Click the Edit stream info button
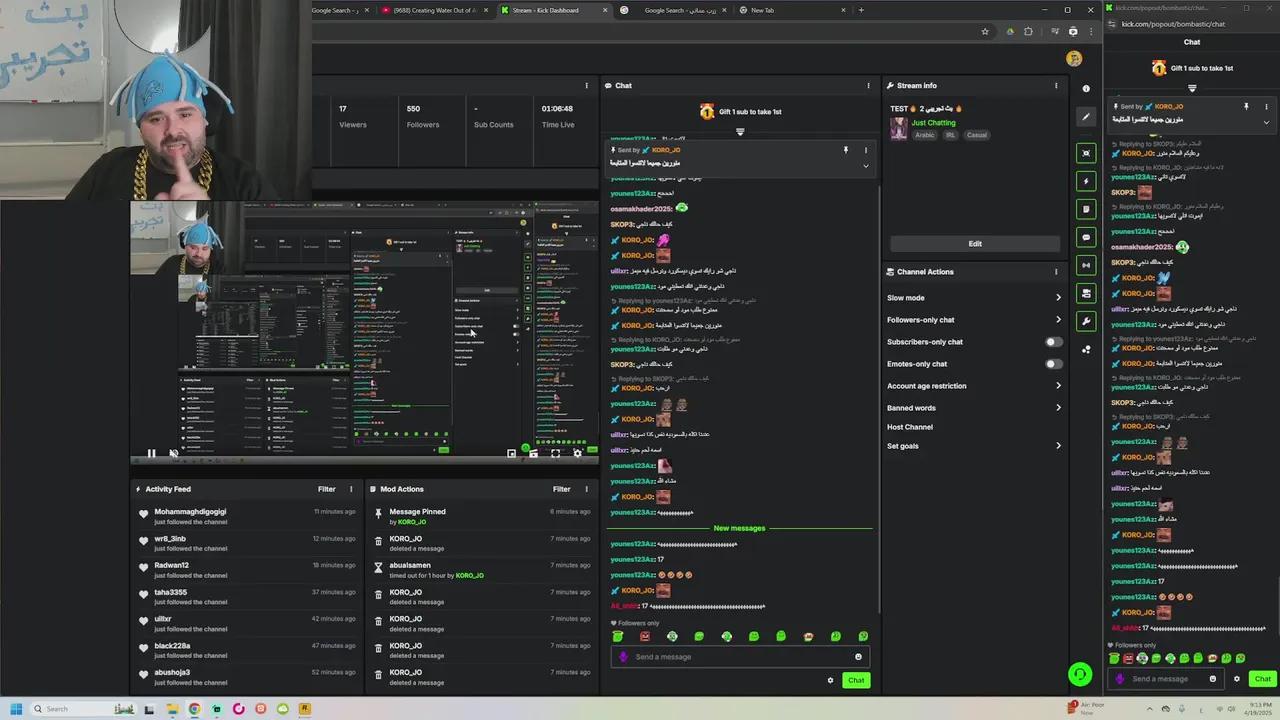 coord(974,243)
